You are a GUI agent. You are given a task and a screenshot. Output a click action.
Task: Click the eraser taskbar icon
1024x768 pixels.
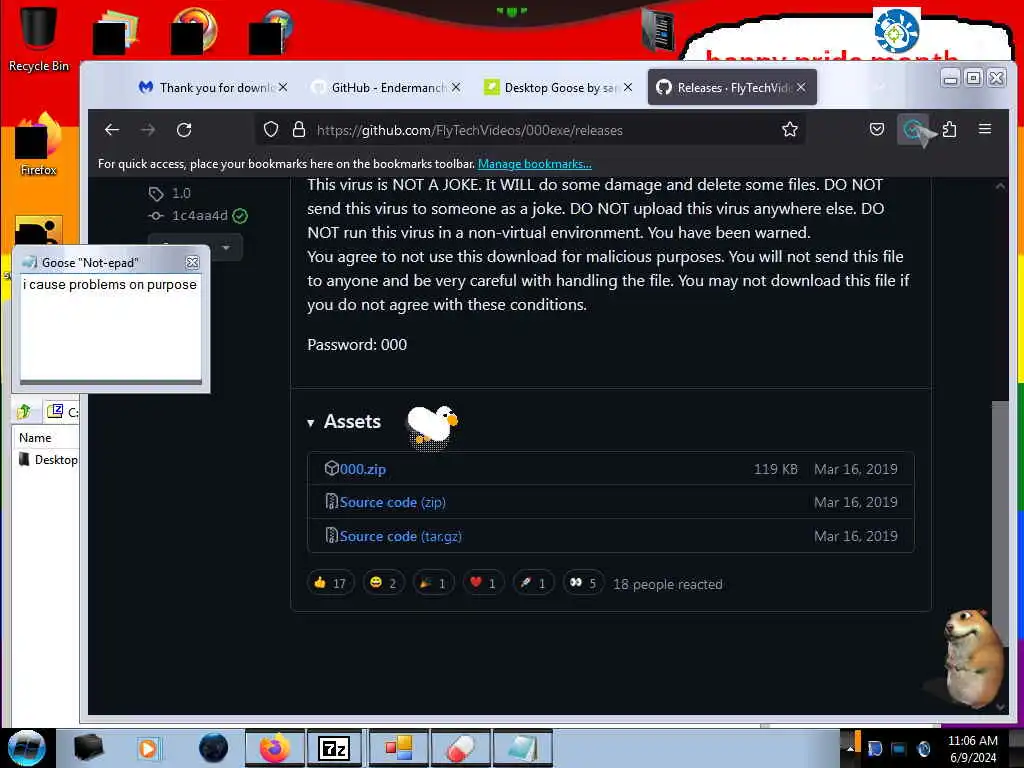tap(460, 748)
